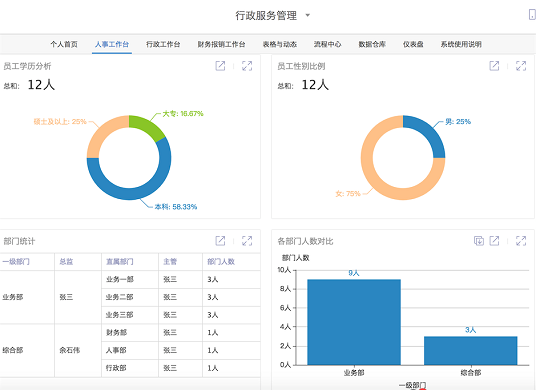The image size is (536, 390).
Task: Click the 业务部 bar showing 9人
Action: pos(354,322)
